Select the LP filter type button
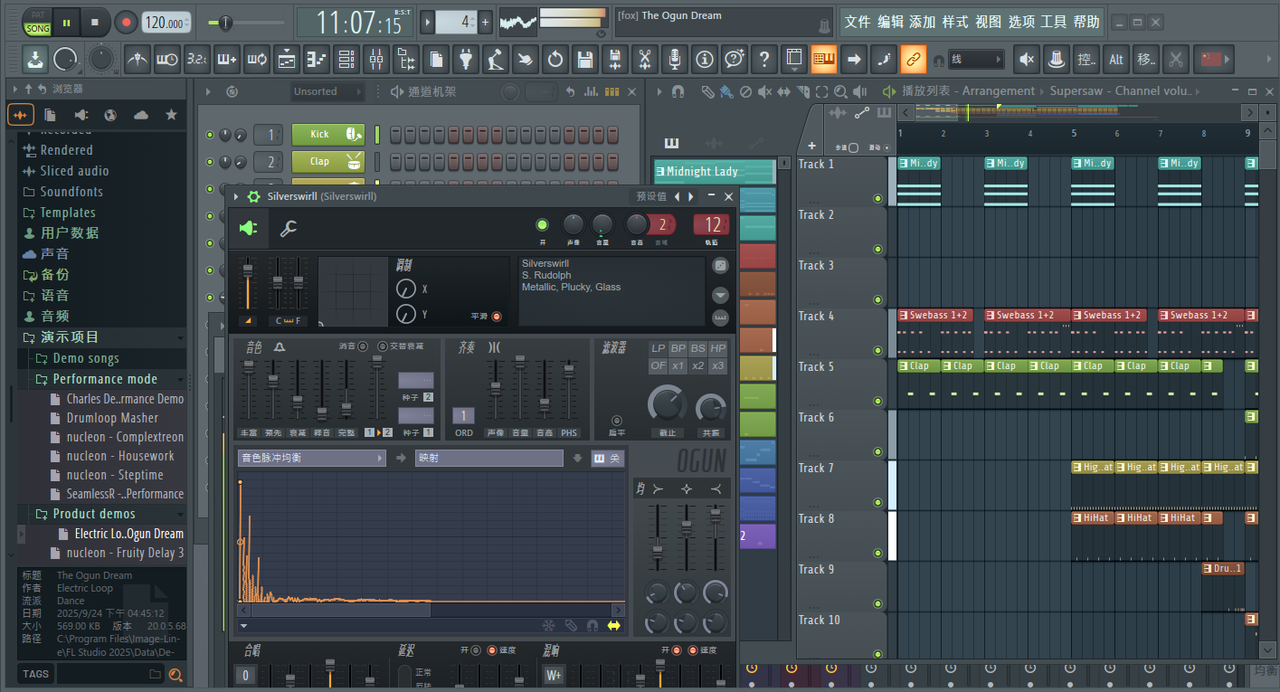 pos(658,348)
